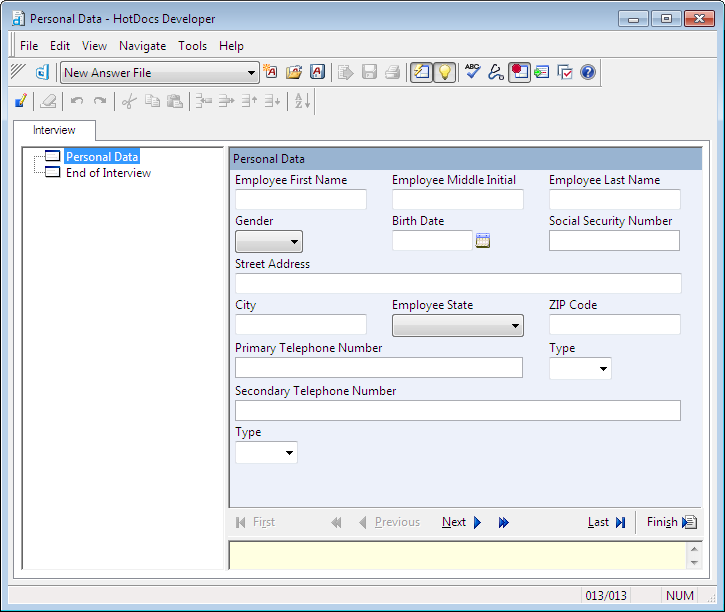Open the Edit menu
The width and height of the screenshot is (725, 612).
pos(60,46)
